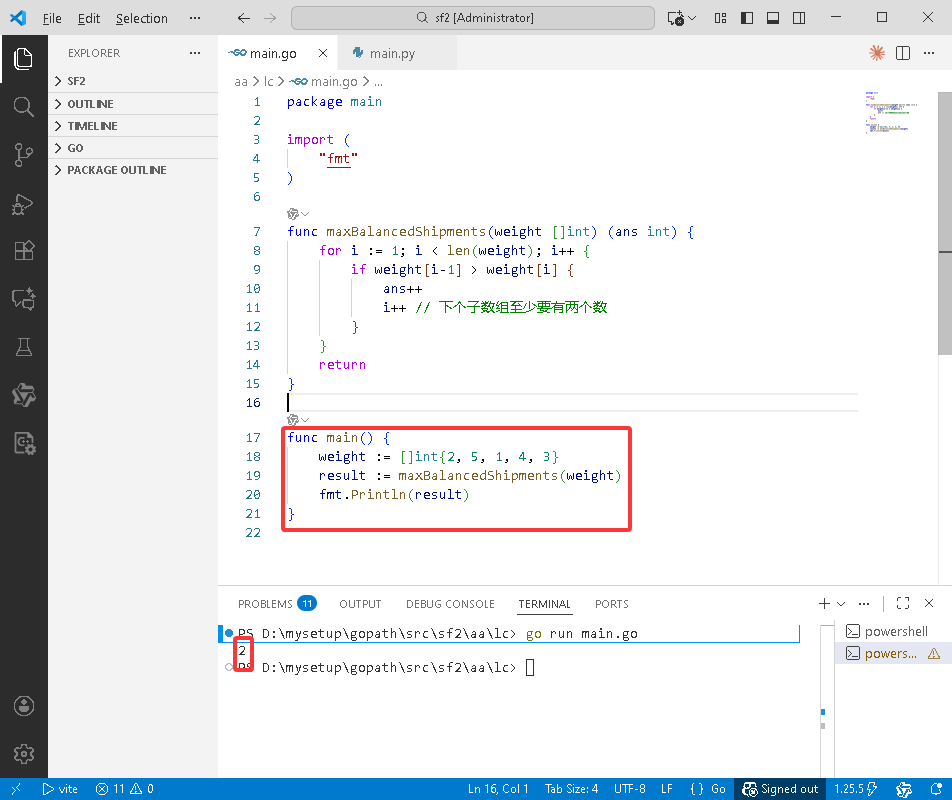
Task: Open the Accounts icon in activity bar
Action: pyautogui.click(x=23, y=706)
